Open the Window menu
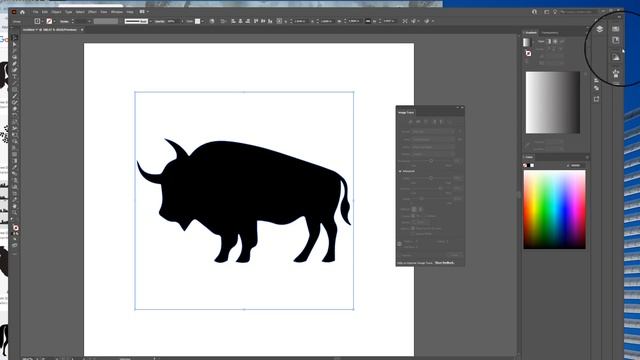Image resolution: width=640 pixels, height=360 pixels. [x=117, y=12]
